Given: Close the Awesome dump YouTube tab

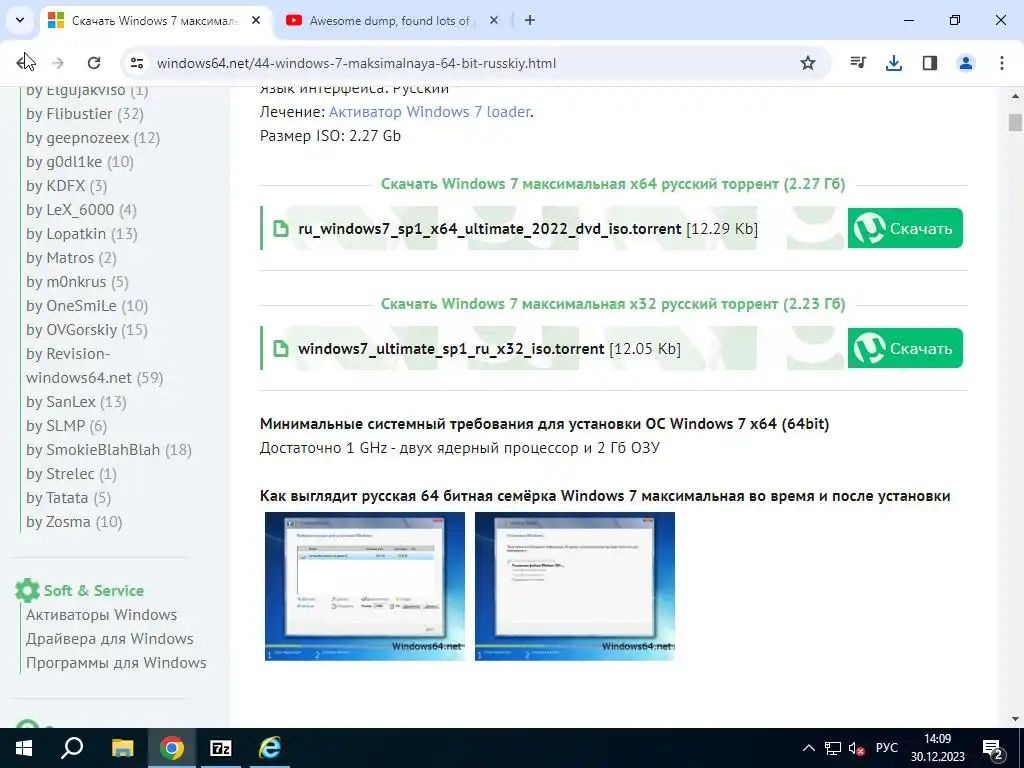Looking at the screenshot, I should (x=494, y=20).
